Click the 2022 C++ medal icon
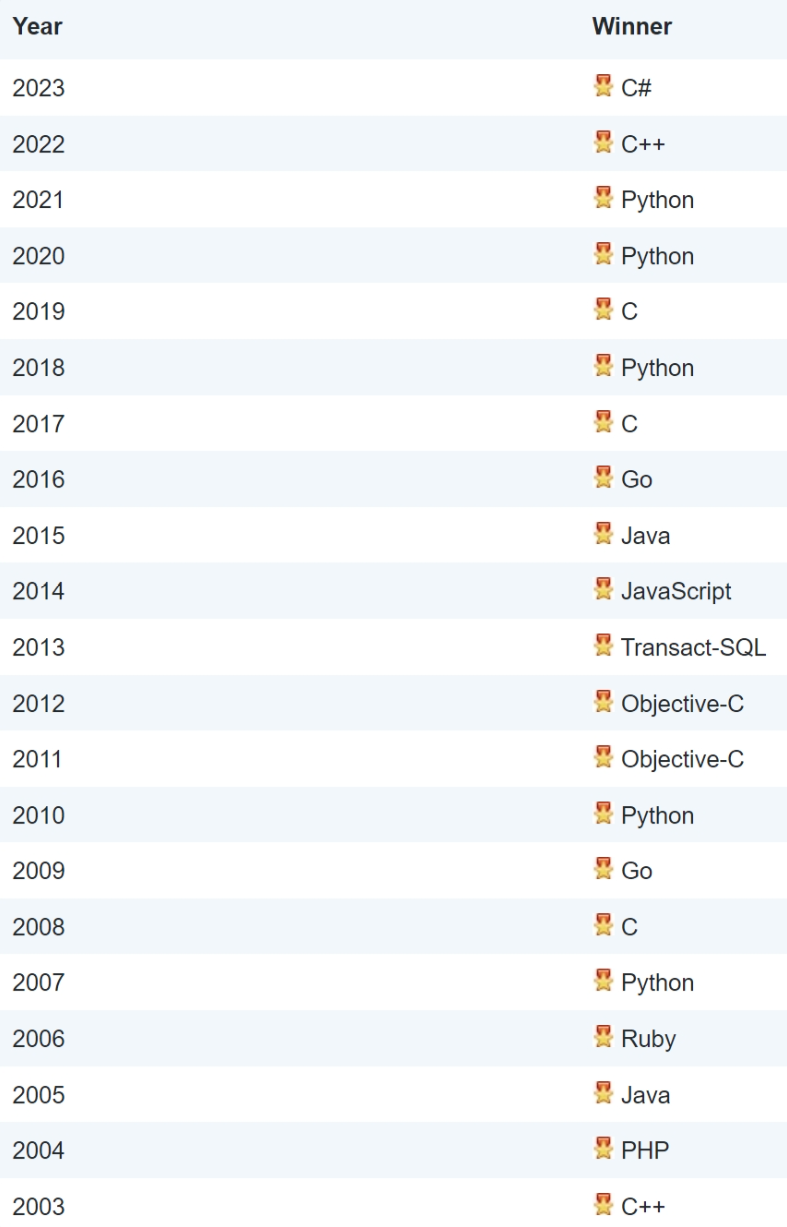The width and height of the screenshot is (787, 1227). point(603,143)
